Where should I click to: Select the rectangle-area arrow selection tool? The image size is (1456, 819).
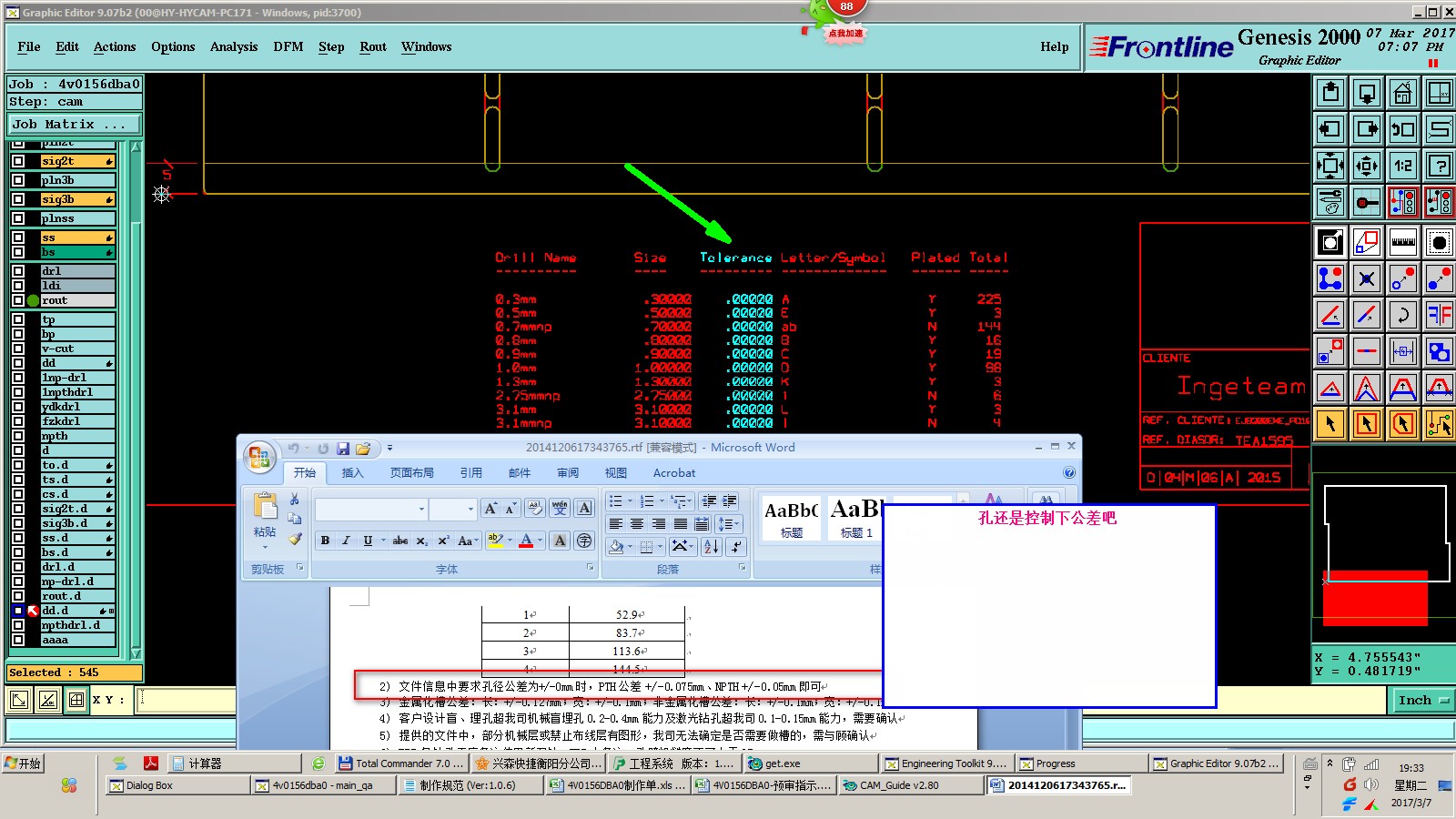tap(1367, 424)
